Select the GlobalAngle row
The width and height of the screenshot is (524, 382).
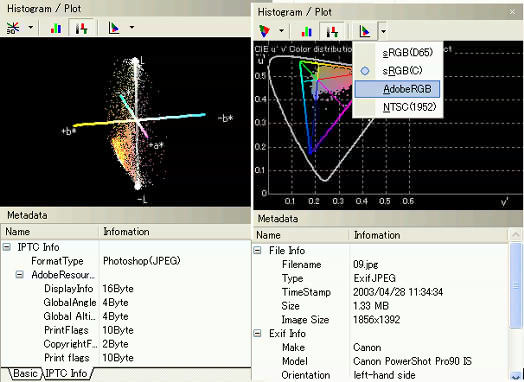point(126,302)
